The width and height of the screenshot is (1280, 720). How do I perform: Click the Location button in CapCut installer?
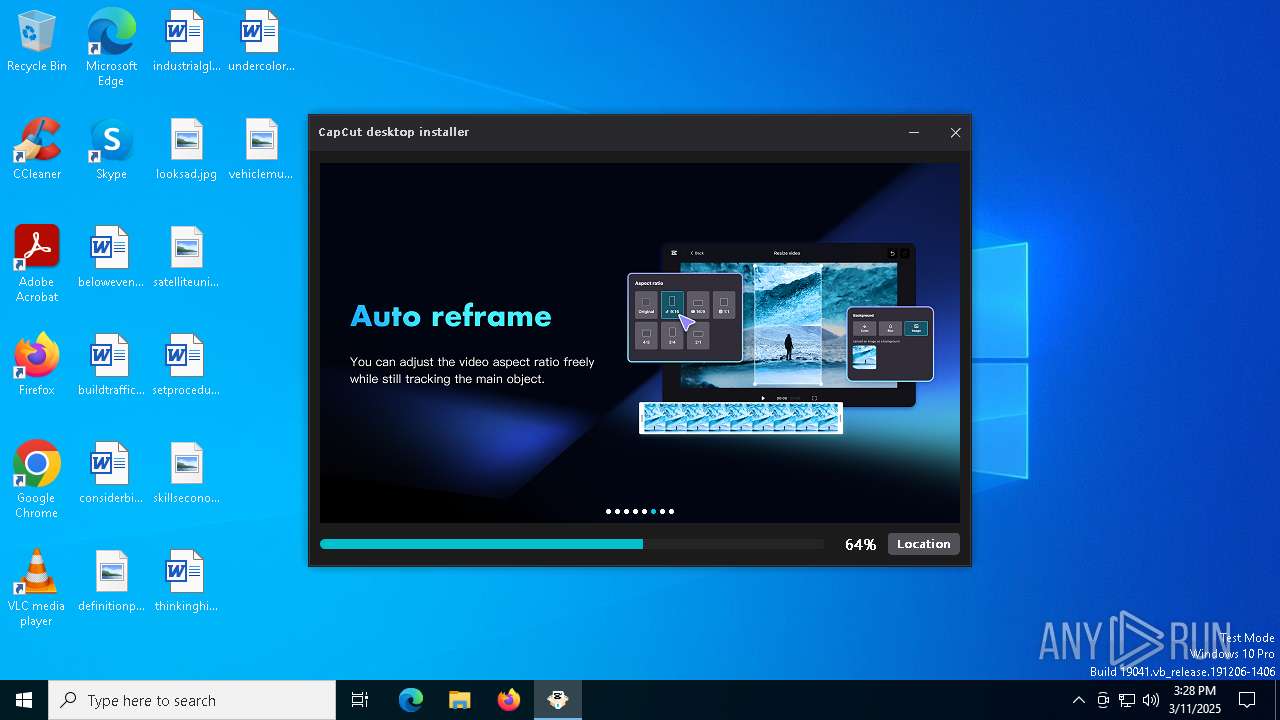[x=924, y=544]
